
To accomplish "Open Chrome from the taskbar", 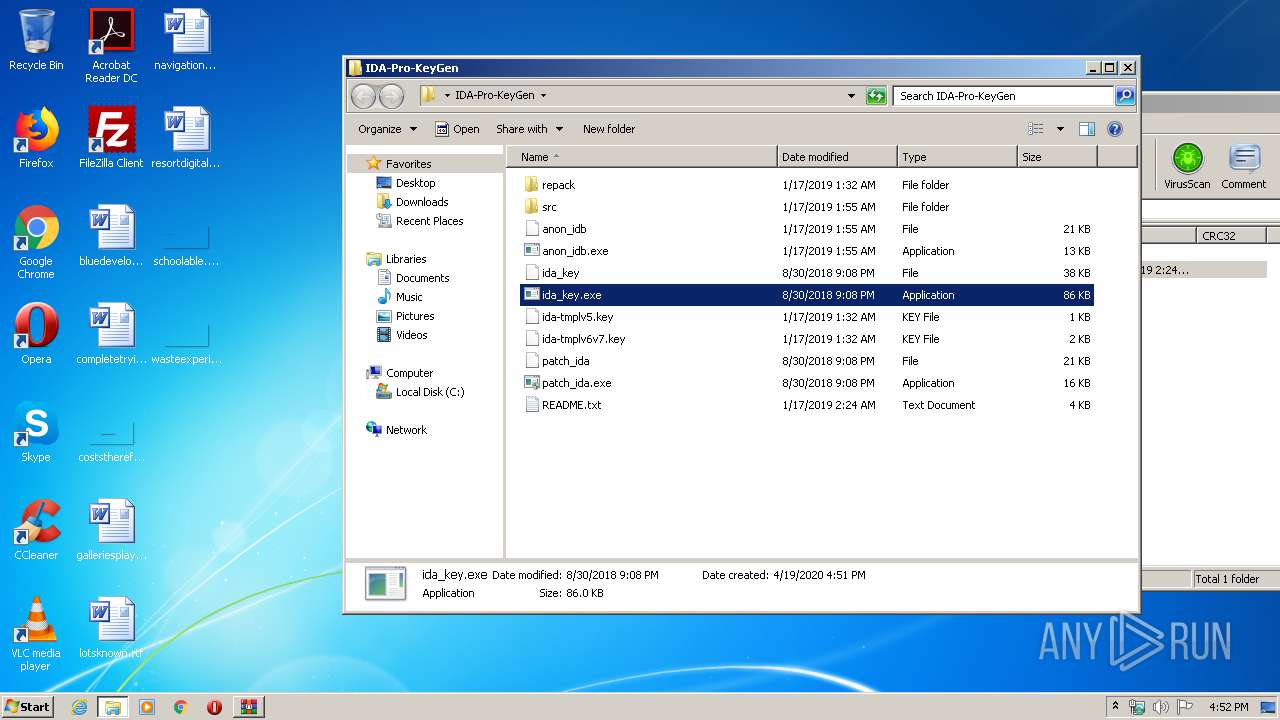I will point(180,707).
